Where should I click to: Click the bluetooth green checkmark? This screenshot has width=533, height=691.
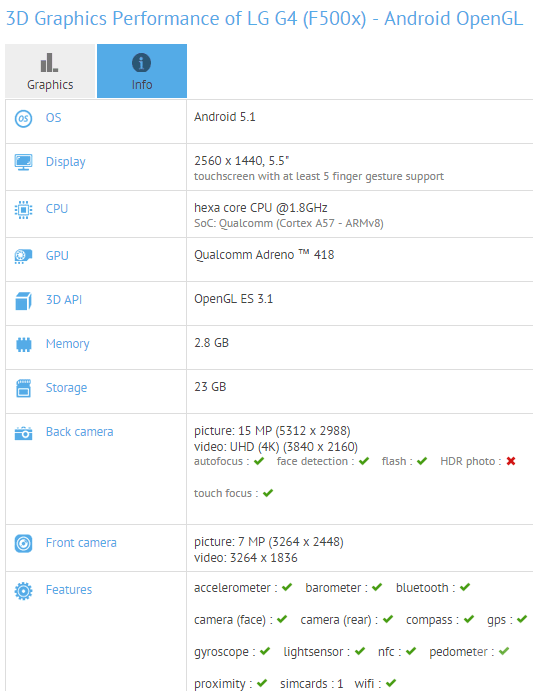(x=465, y=587)
